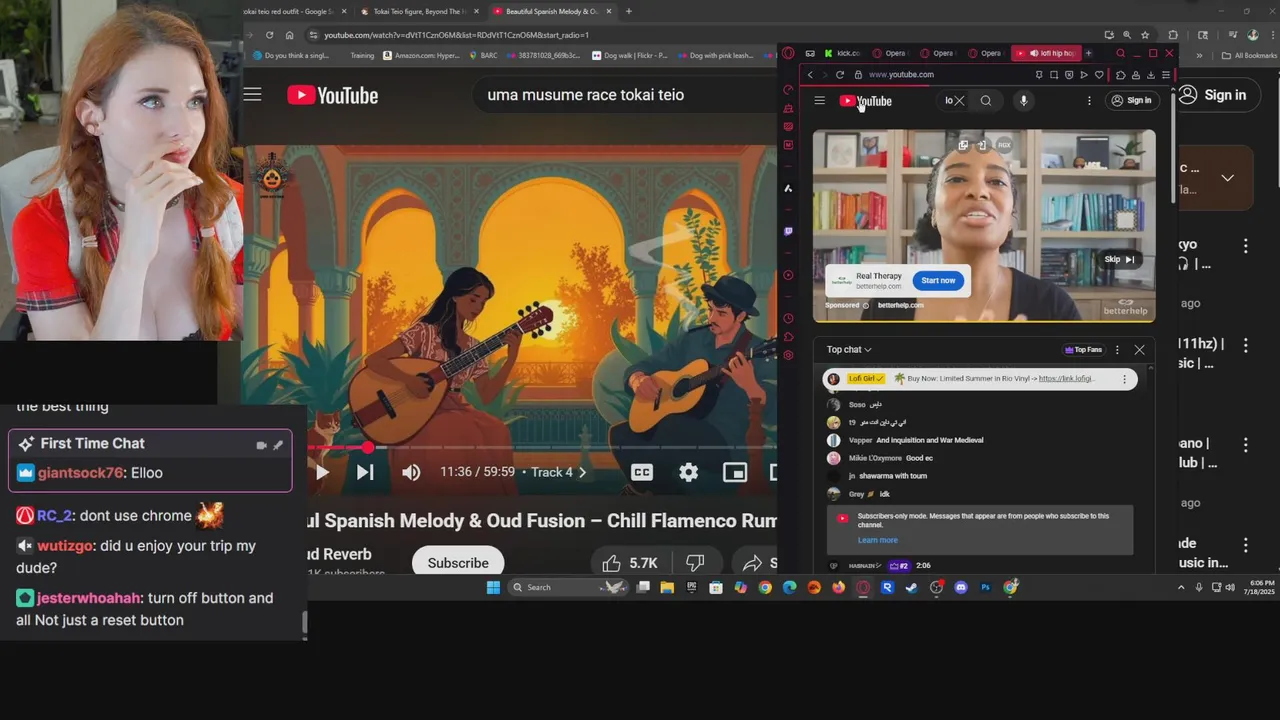Open video player settings gear
The width and height of the screenshot is (1280, 720).
pyautogui.click(x=689, y=472)
